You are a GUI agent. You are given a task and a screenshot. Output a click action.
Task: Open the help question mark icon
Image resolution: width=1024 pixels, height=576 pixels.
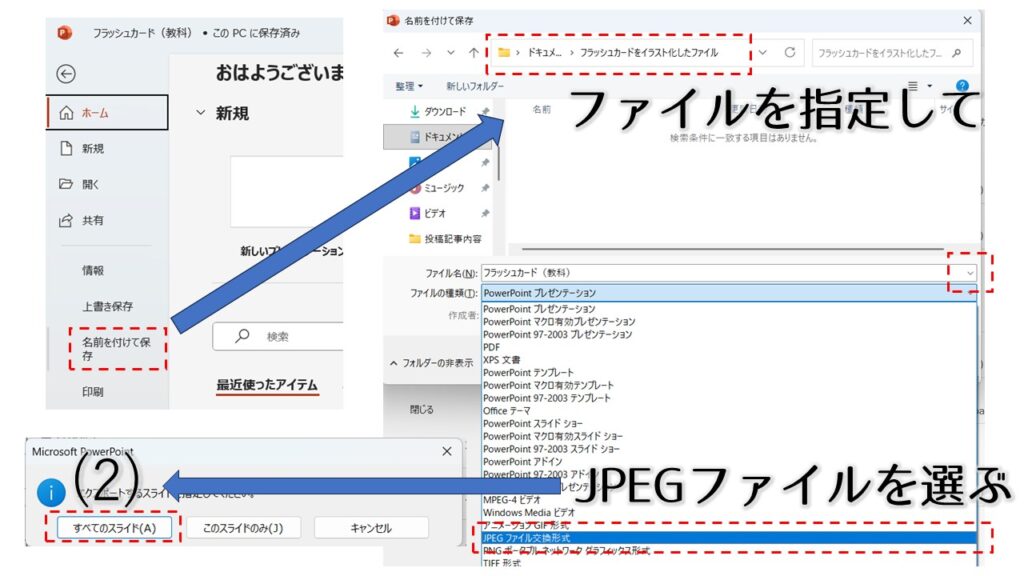[x=962, y=87]
